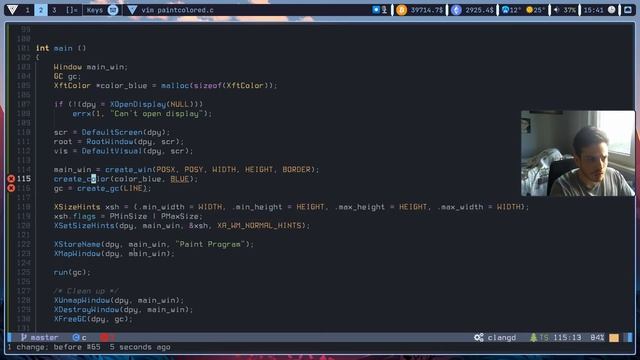Click the Treesitter TS tree icon
Screen dimensions: 640x360
point(533,338)
